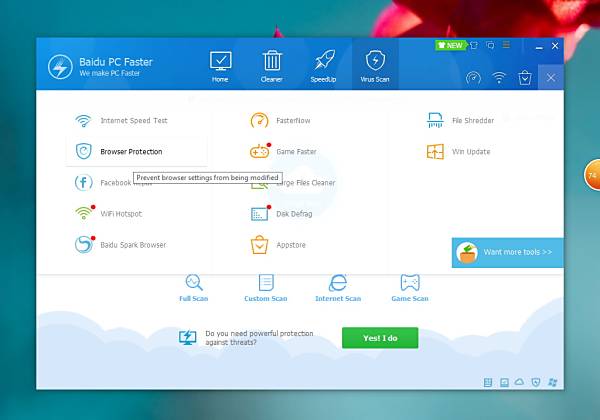The width and height of the screenshot is (600, 420).
Task: Click the first engine icon at bottom right
Action: (x=488, y=382)
